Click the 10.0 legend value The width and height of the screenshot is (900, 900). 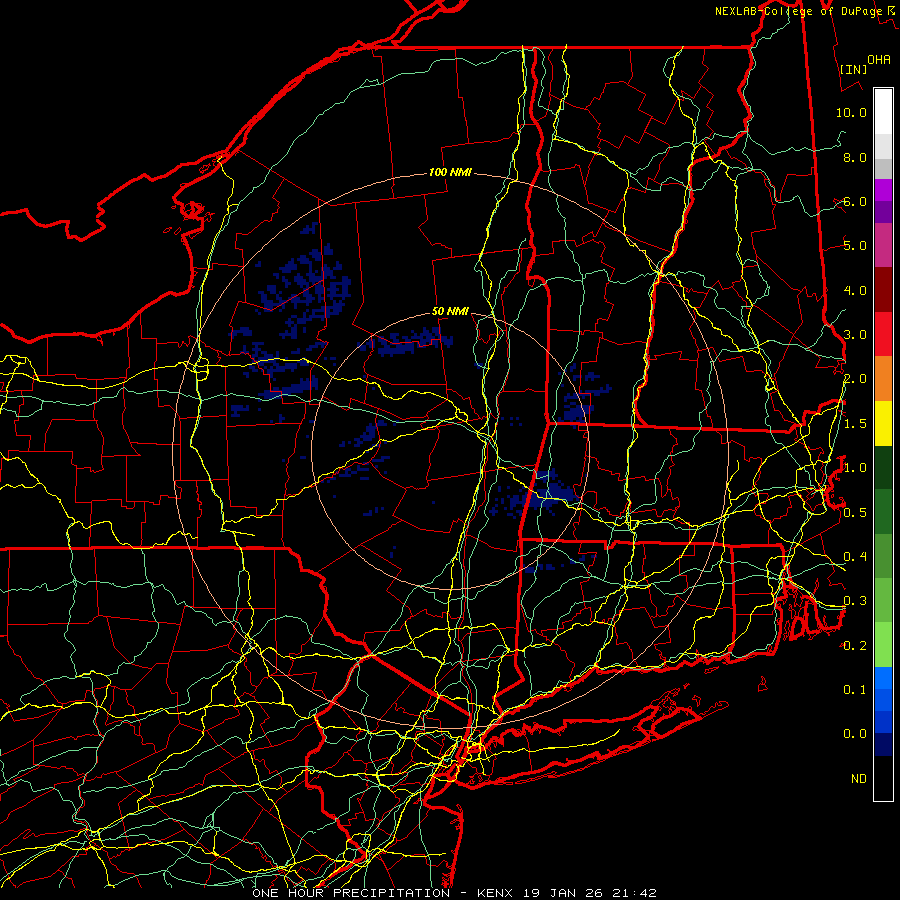click(x=851, y=112)
